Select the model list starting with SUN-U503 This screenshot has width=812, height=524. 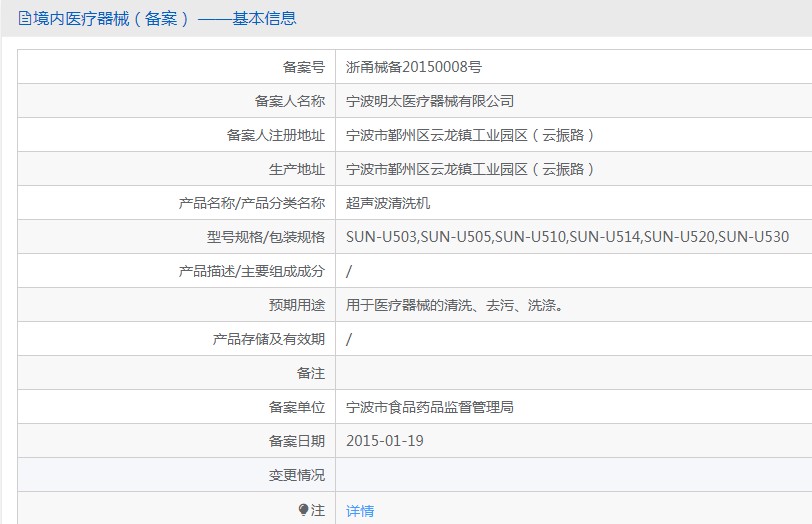click(568, 237)
